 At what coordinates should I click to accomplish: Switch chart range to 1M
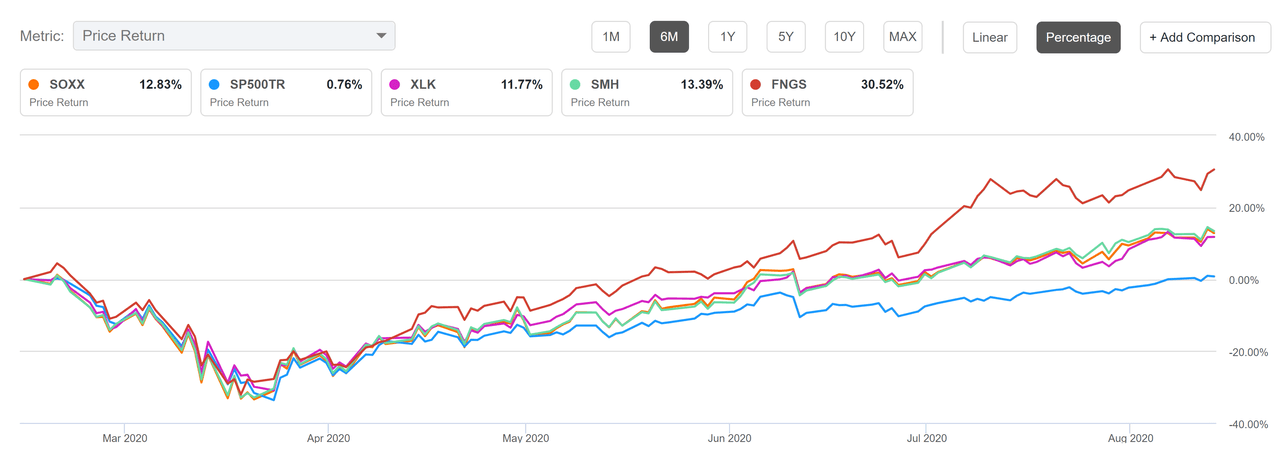tap(610, 37)
